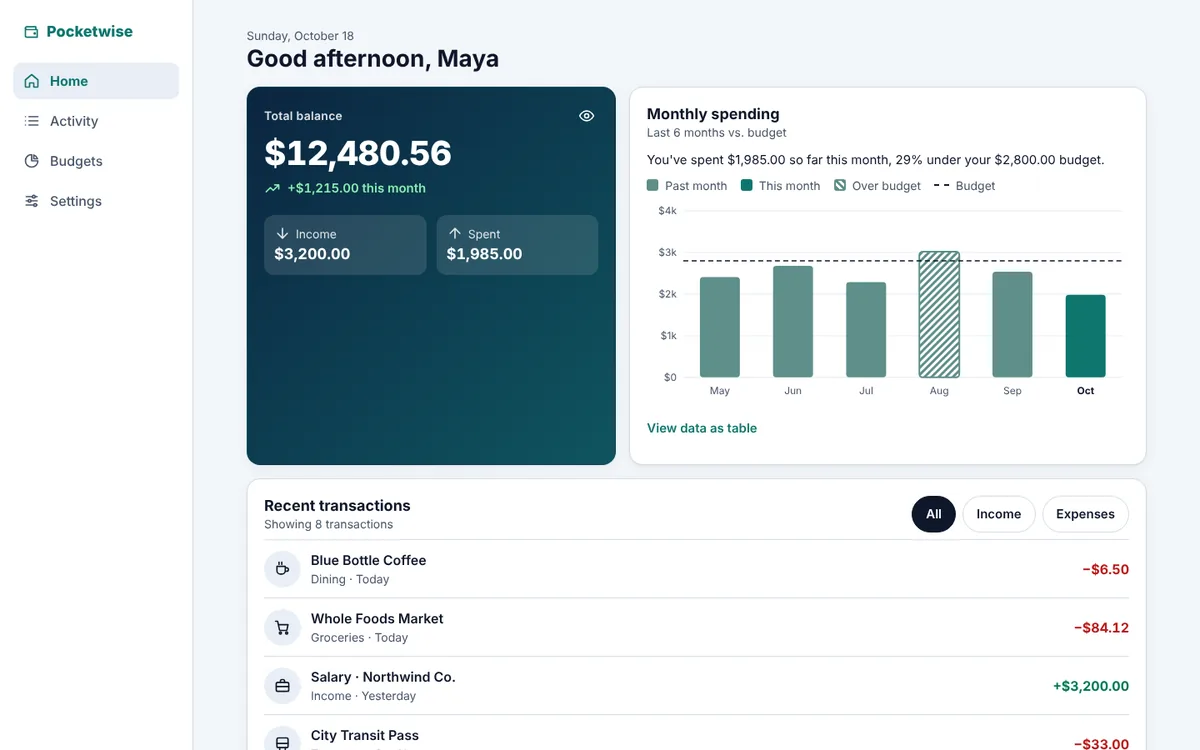The height and width of the screenshot is (750, 1200).
Task: Click the Pocketwise wallet logo icon
Action: click(x=31, y=32)
